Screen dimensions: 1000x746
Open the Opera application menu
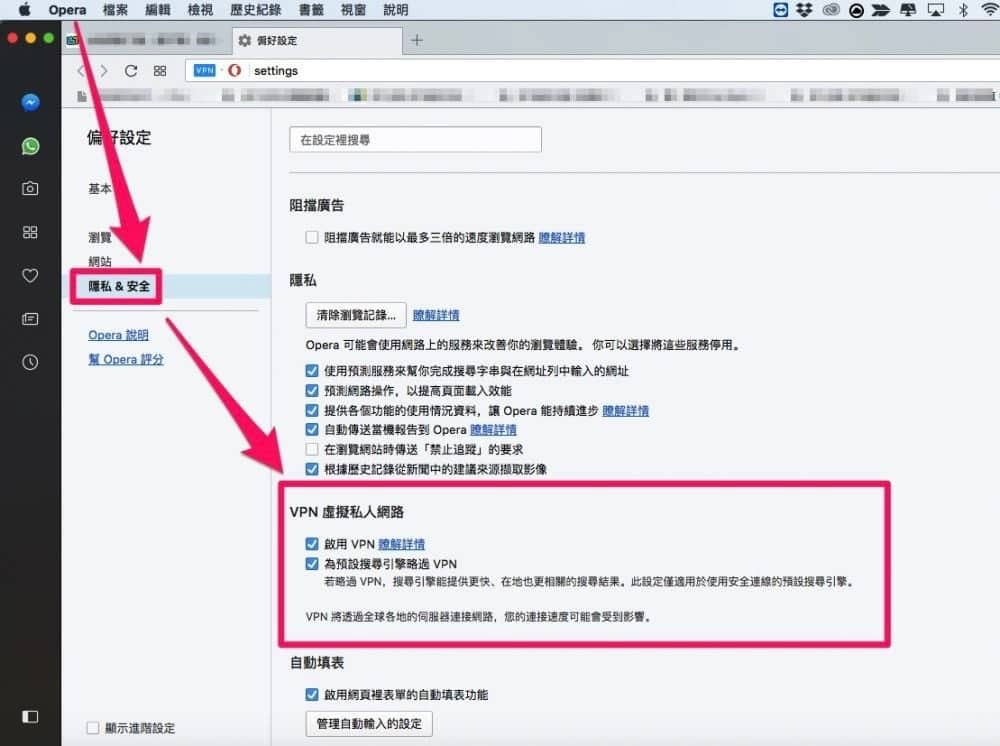67,10
